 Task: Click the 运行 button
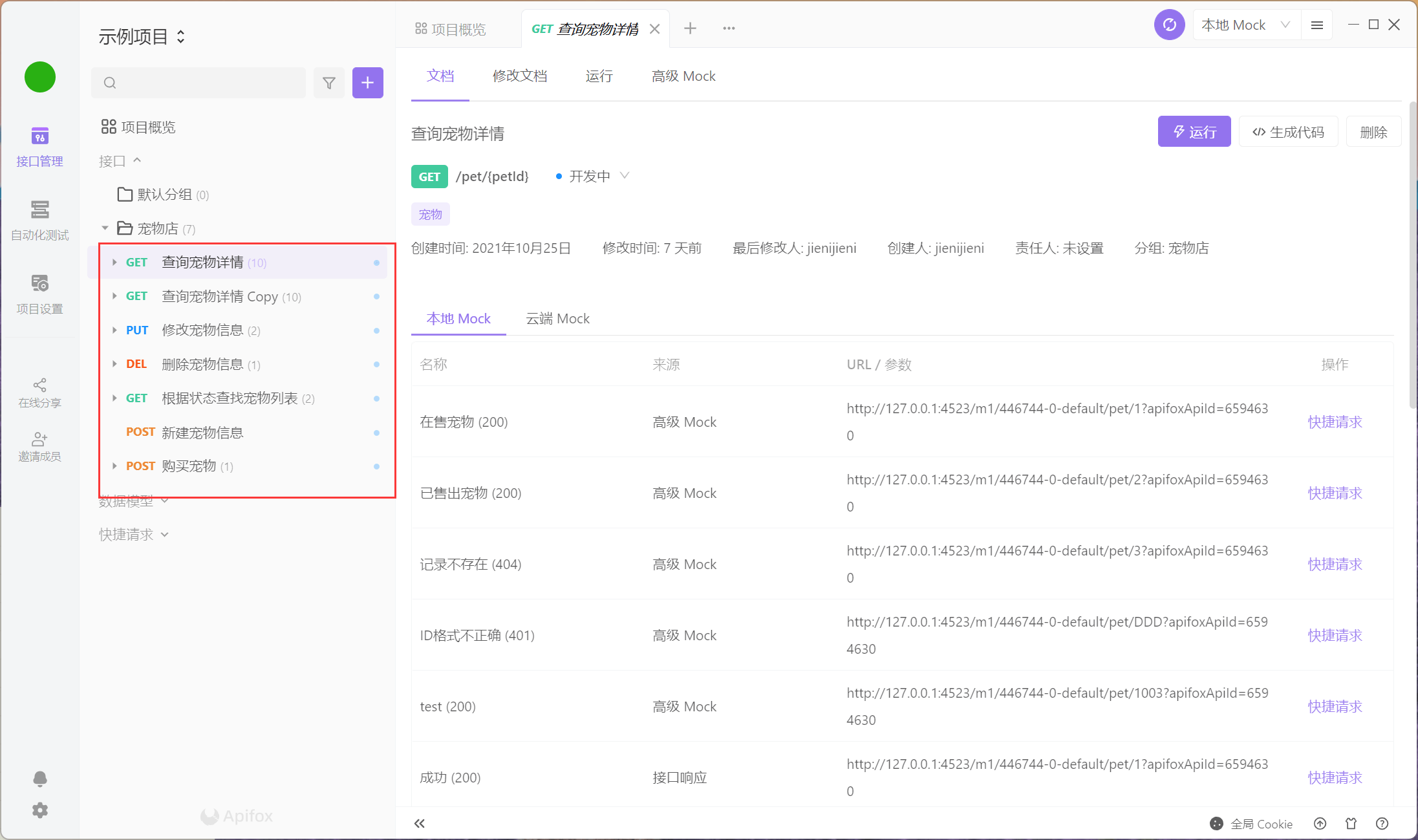pyautogui.click(x=1194, y=131)
